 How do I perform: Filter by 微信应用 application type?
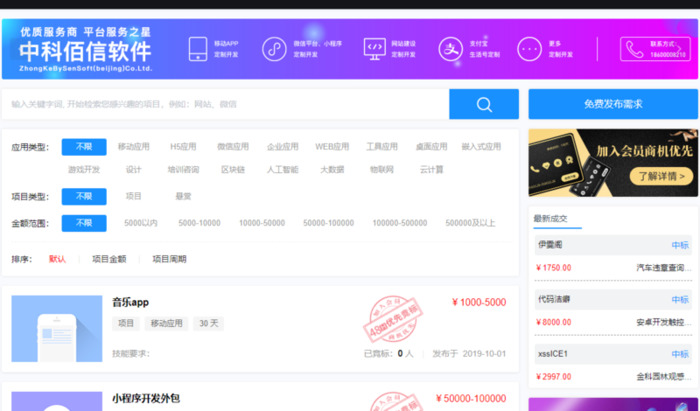(233, 147)
